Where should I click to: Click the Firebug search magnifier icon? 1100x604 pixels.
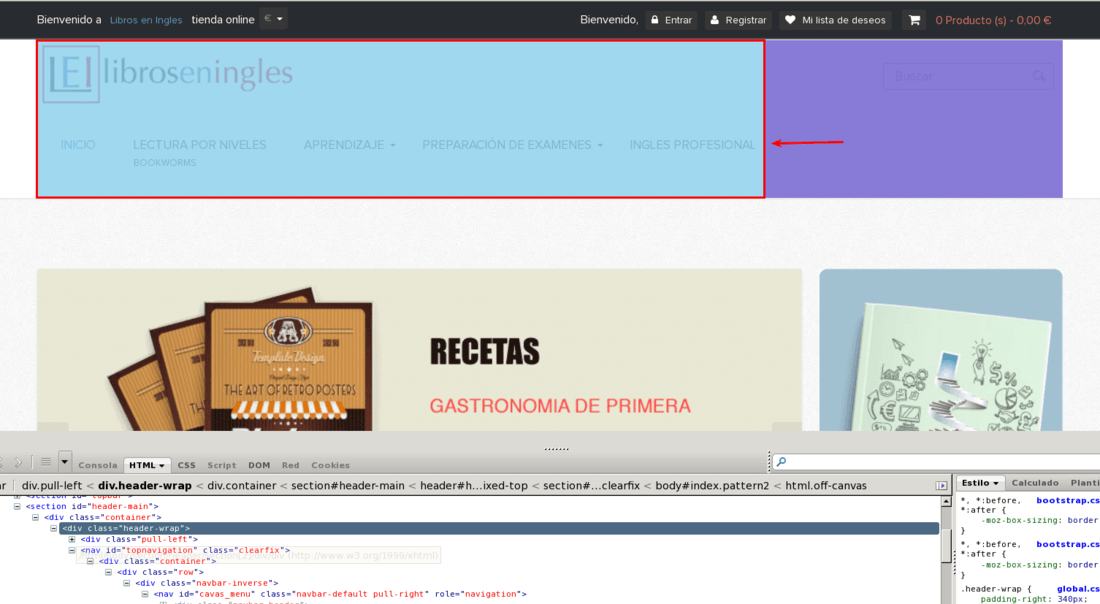[x=782, y=462]
